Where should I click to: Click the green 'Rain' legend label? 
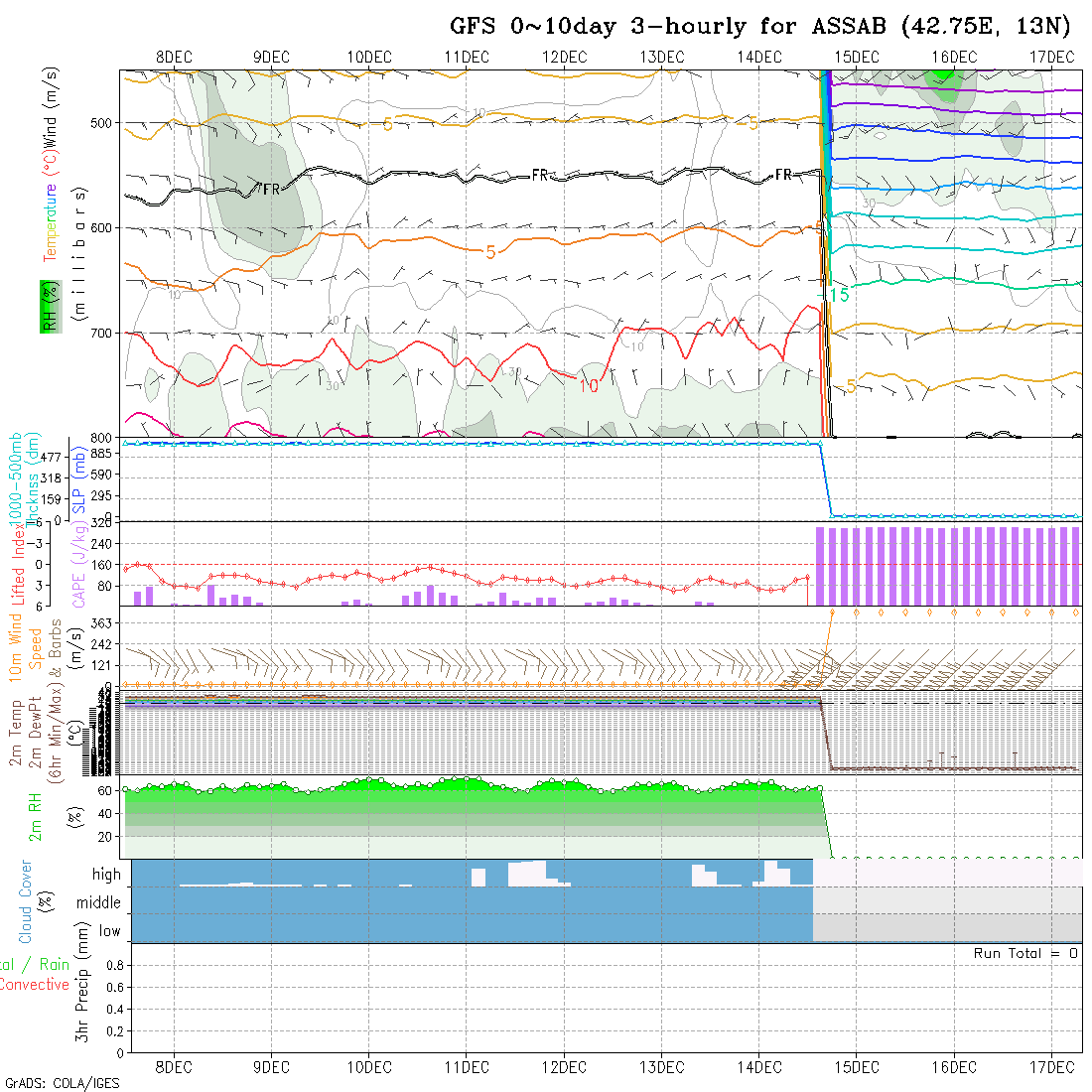(x=55, y=964)
